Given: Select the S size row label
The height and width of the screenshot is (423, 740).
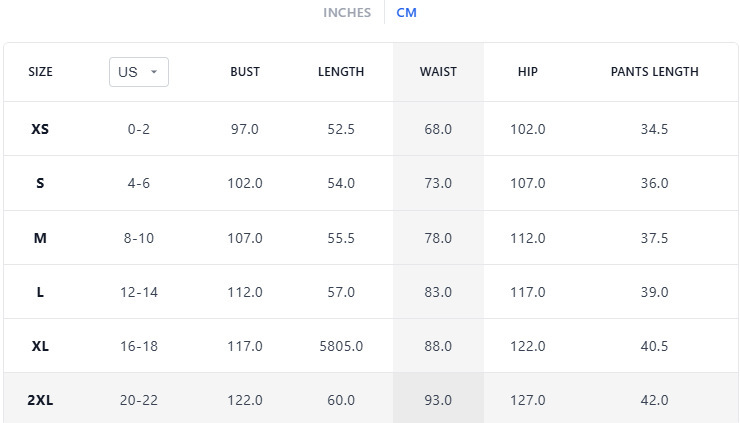Looking at the screenshot, I should click(x=40, y=183).
